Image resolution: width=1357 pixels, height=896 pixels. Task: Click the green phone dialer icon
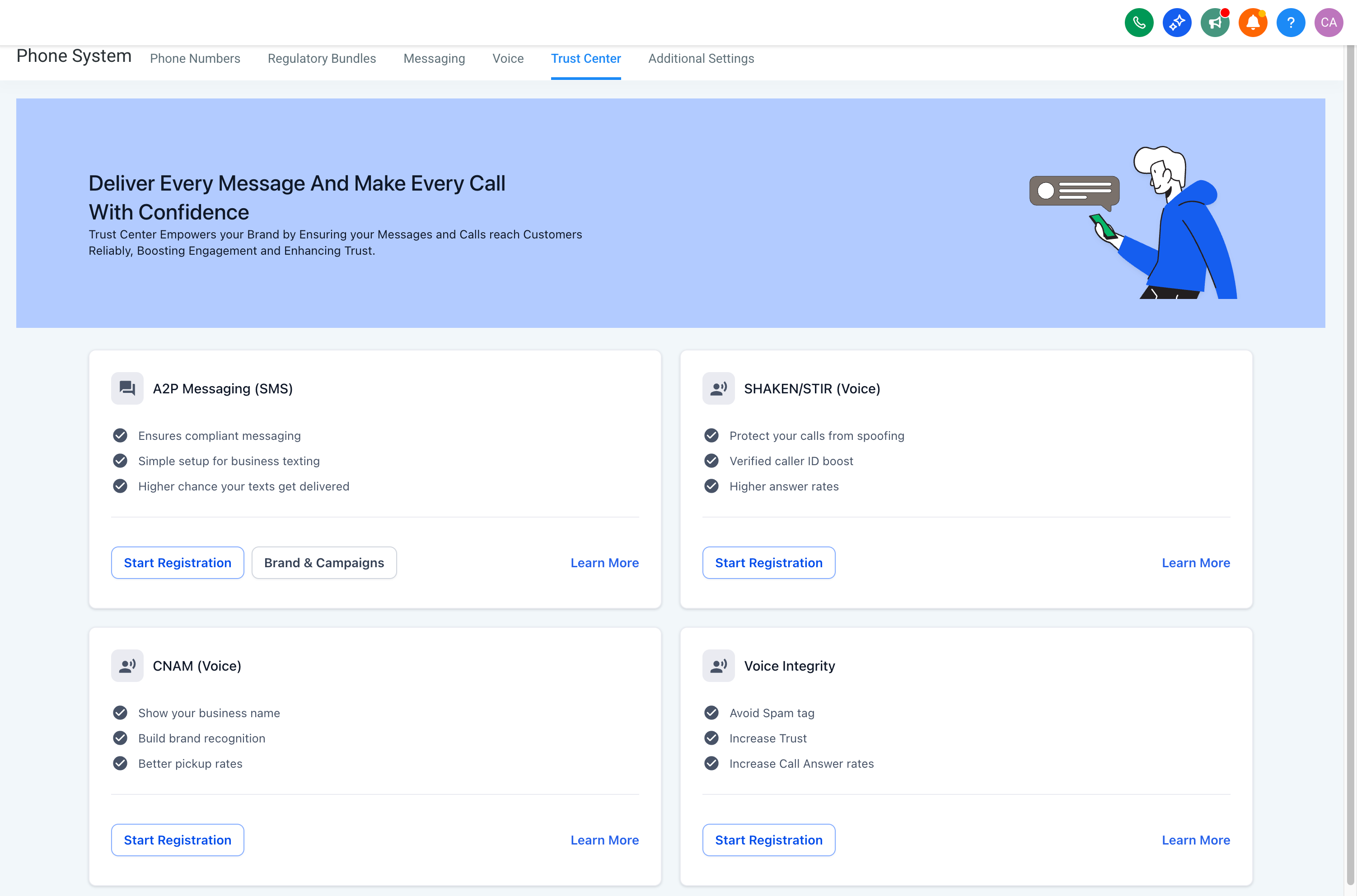point(1139,23)
